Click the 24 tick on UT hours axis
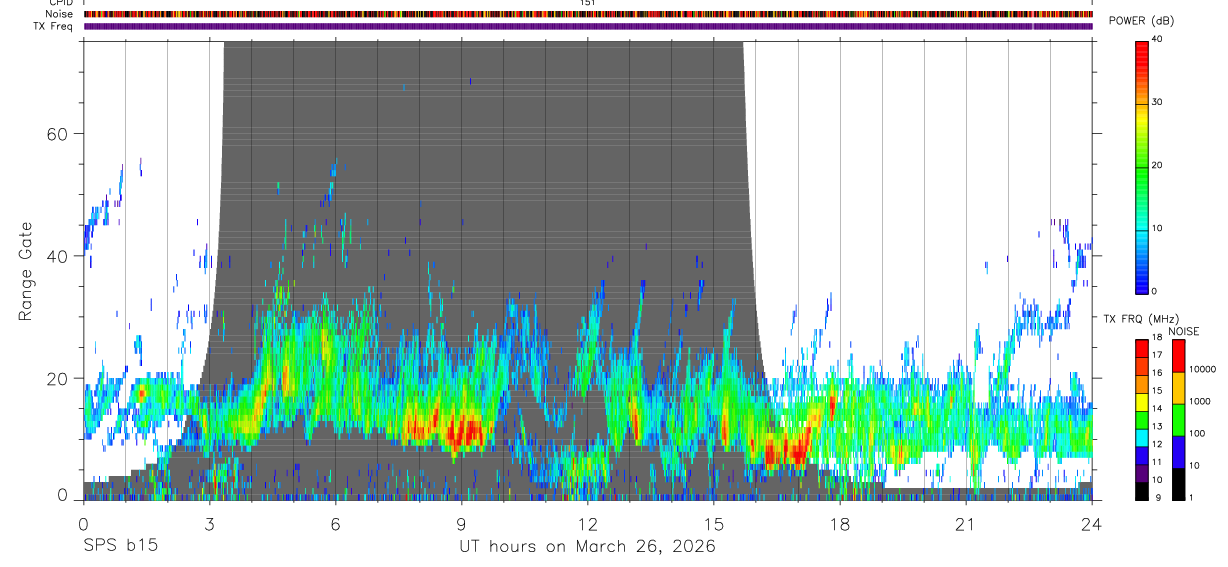 (x=1091, y=523)
